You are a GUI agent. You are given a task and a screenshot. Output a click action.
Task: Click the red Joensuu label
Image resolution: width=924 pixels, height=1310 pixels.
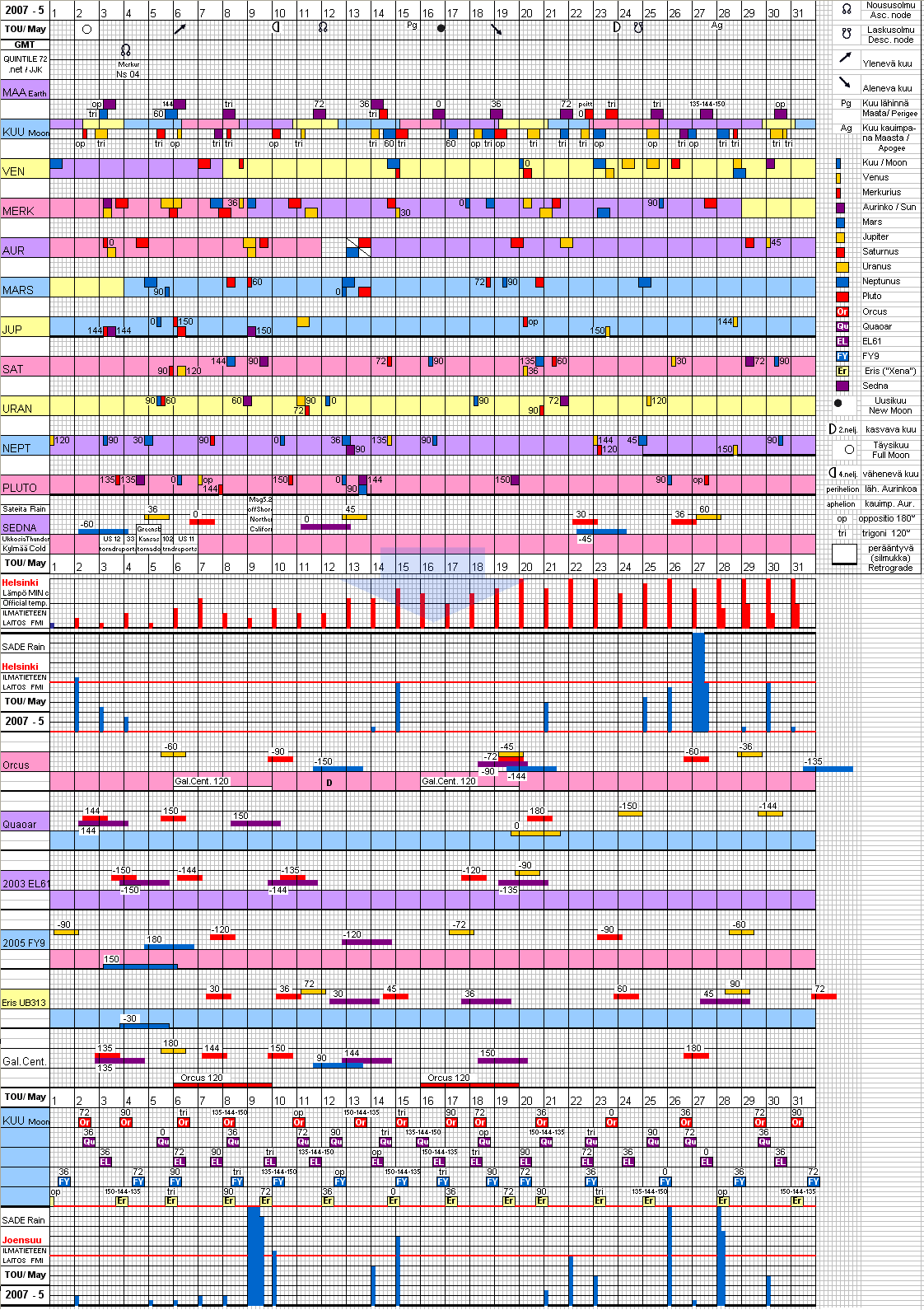[21, 1240]
